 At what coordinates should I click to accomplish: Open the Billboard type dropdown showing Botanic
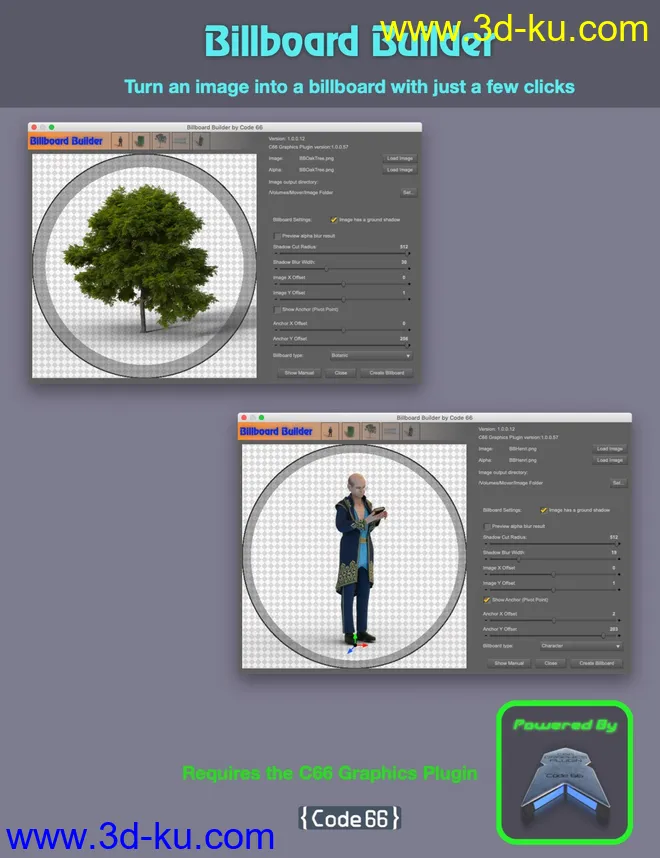point(370,356)
